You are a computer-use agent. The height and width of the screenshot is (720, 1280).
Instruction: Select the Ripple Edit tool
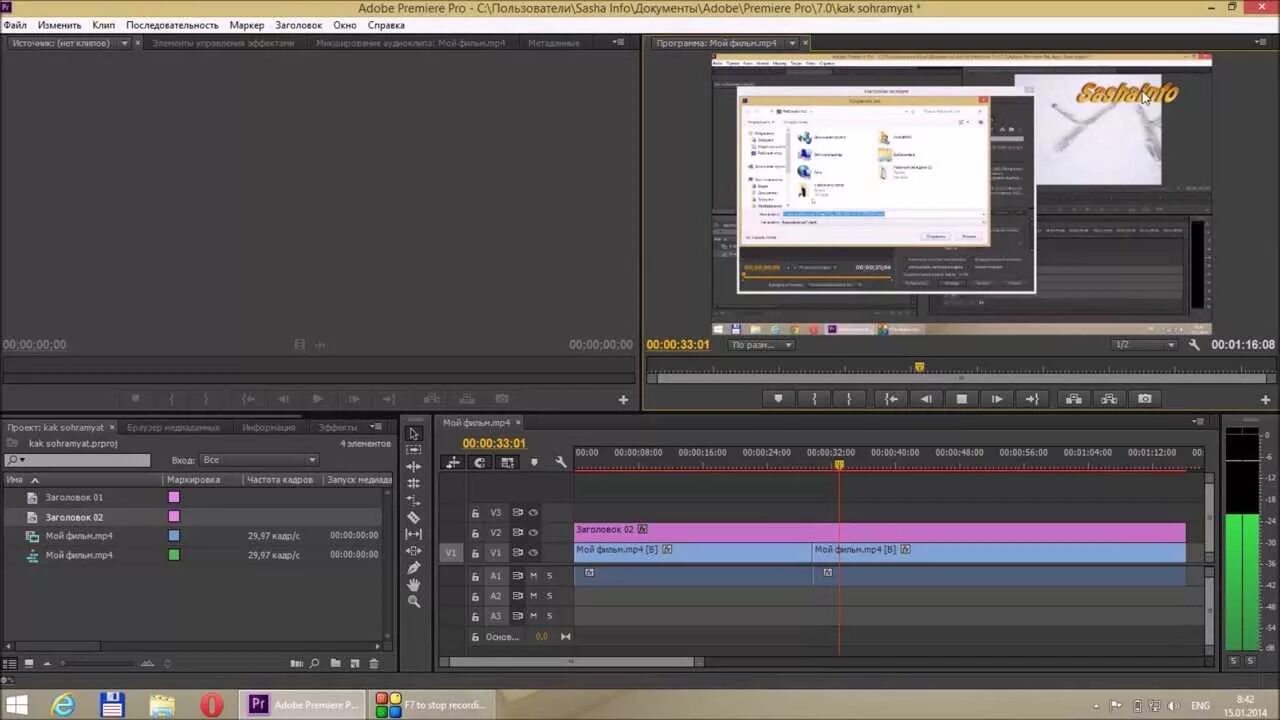point(414,467)
